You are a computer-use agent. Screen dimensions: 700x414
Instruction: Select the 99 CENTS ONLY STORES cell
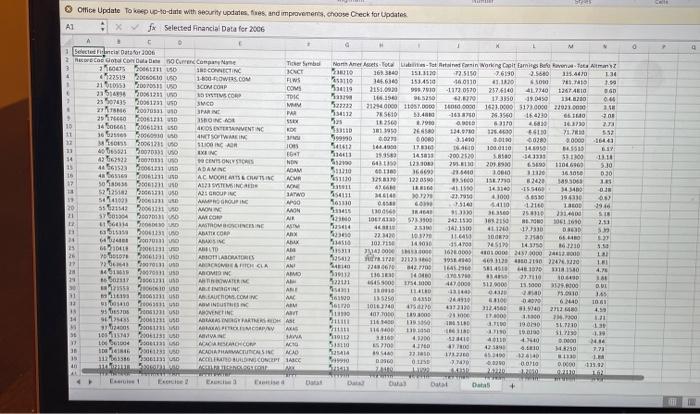point(241,161)
